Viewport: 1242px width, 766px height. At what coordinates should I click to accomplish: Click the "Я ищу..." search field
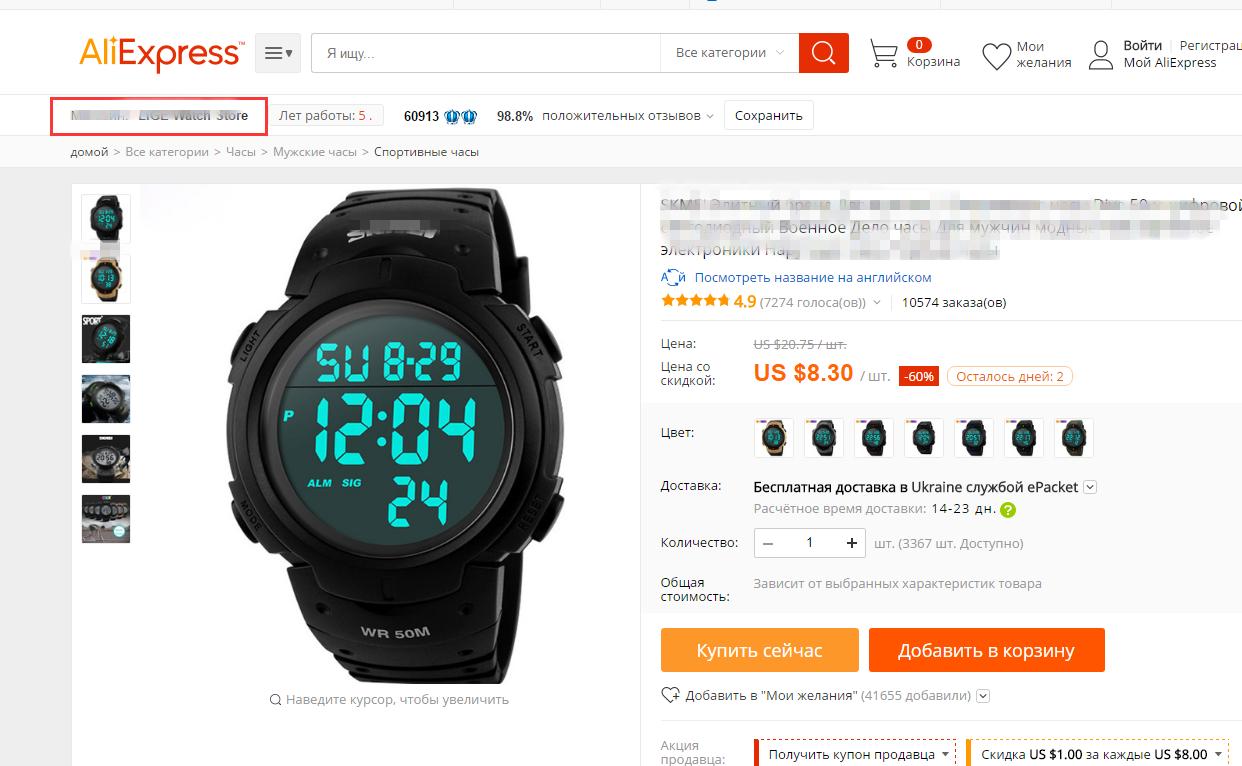point(486,53)
